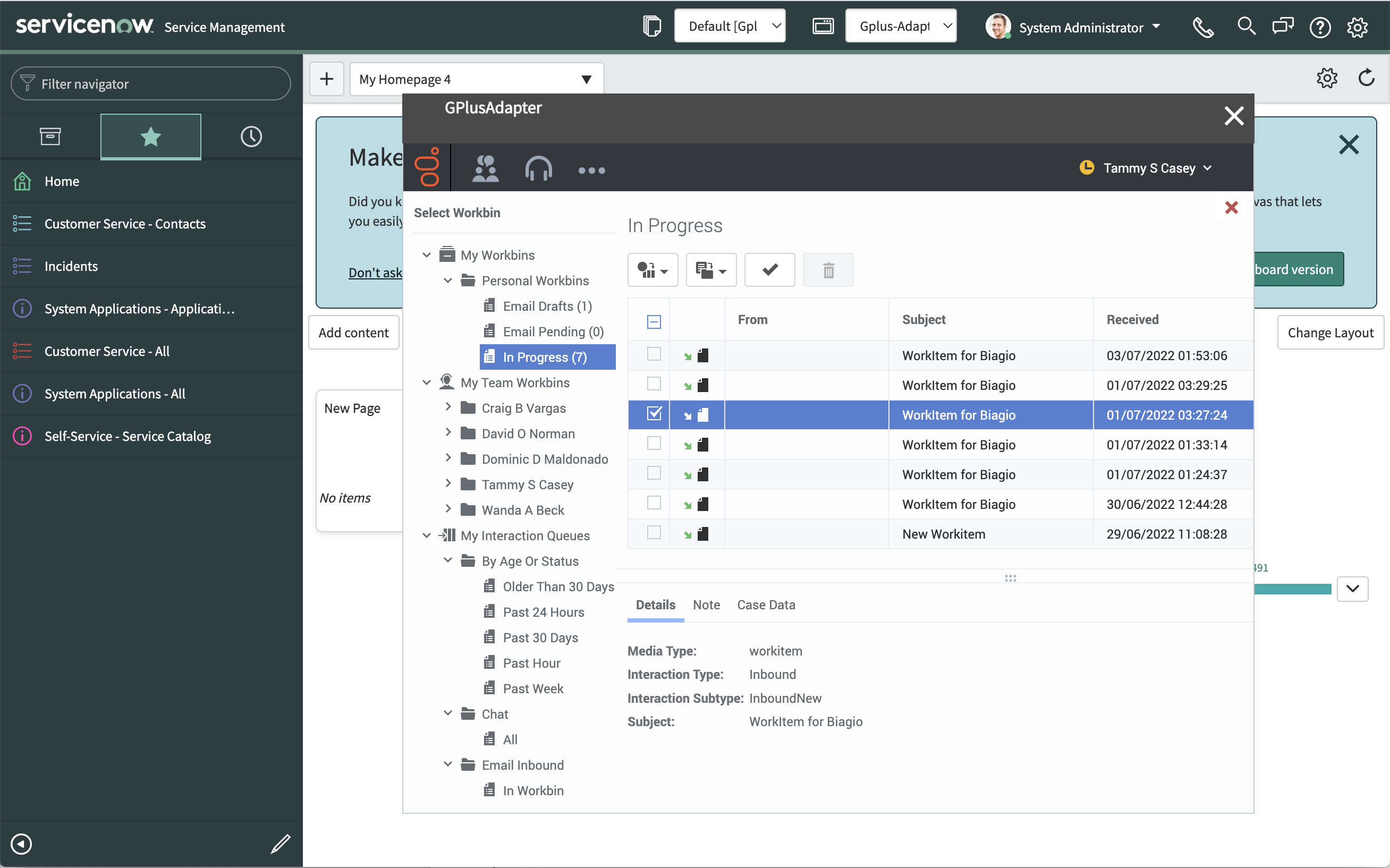Collapse the My Interaction Queues node
The width and height of the screenshot is (1390, 868).
427,535
